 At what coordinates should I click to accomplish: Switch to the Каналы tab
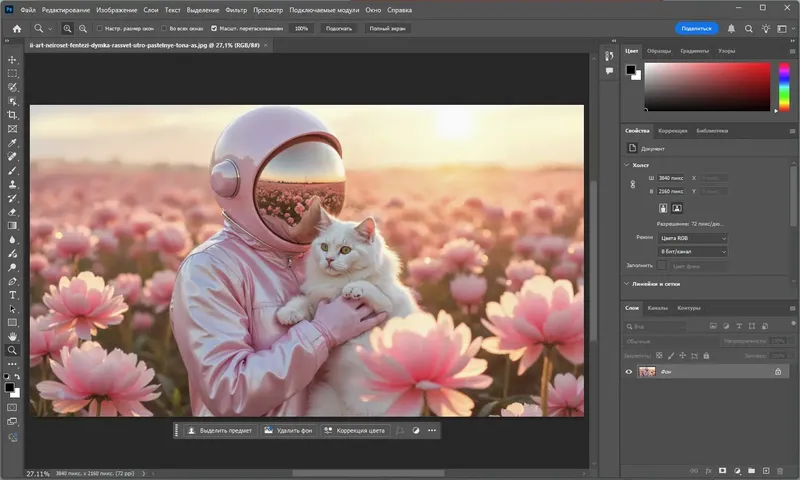click(x=657, y=308)
